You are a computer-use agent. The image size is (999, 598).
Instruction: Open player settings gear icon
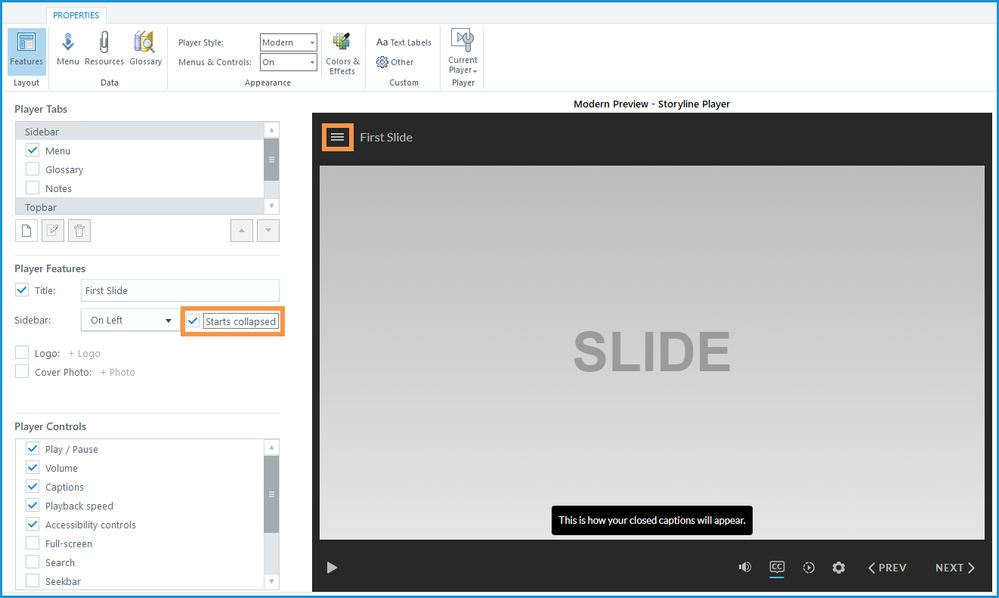pos(838,568)
